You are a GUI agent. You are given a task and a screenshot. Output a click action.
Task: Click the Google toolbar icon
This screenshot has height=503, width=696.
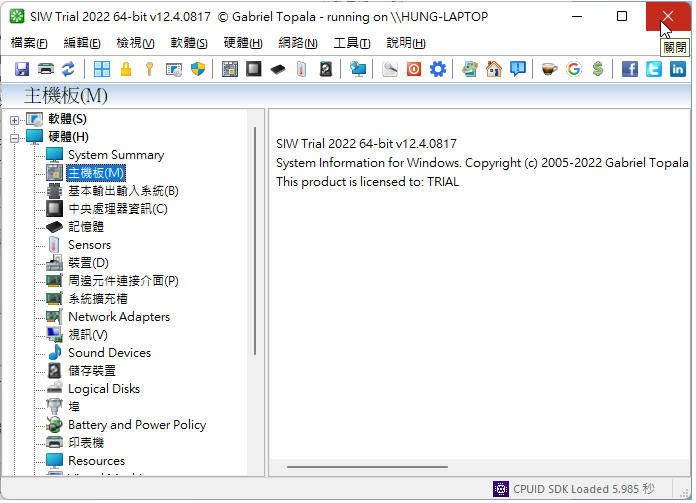click(x=573, y=69)
